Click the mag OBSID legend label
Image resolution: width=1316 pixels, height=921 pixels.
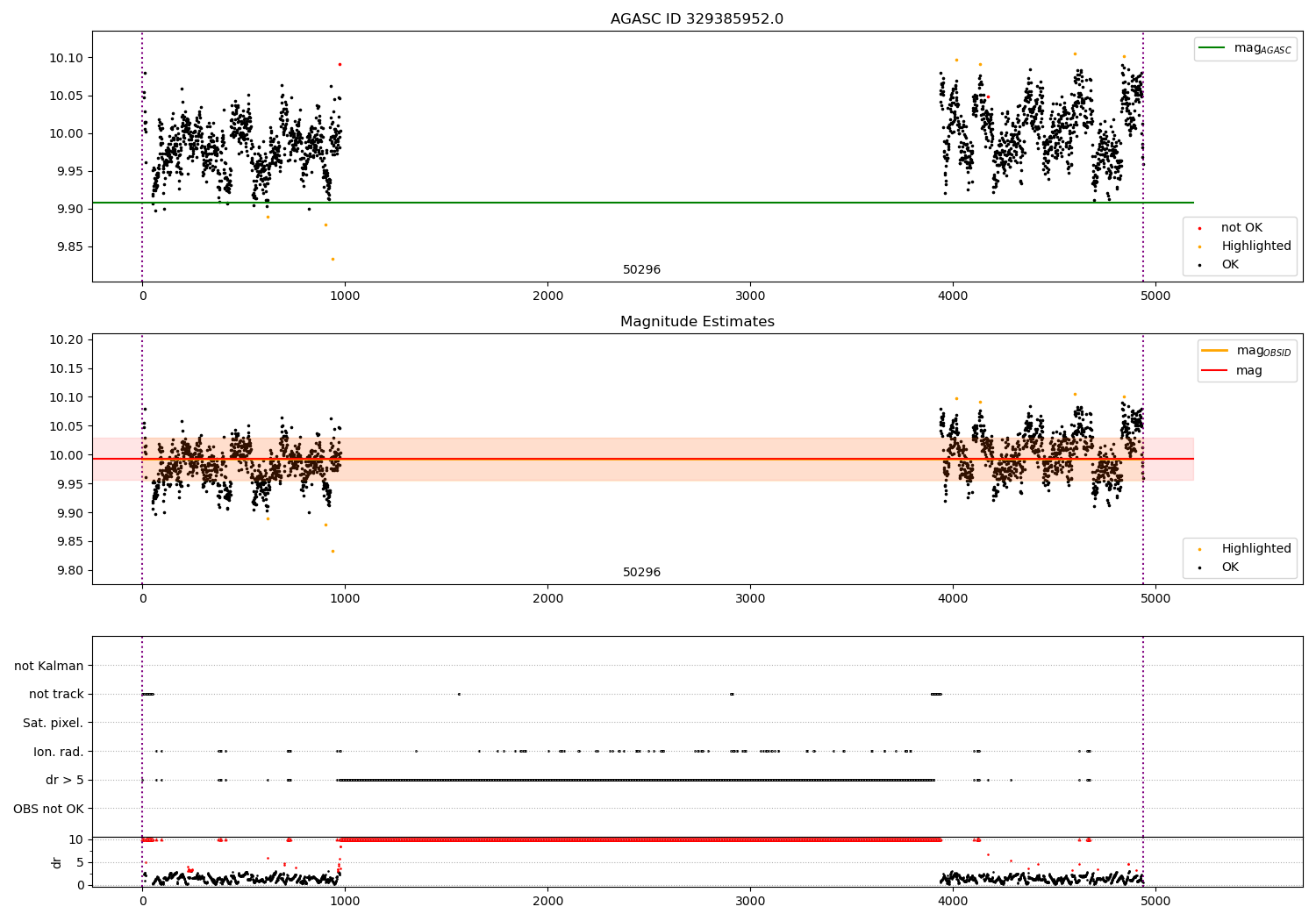tap(1263, 351)
